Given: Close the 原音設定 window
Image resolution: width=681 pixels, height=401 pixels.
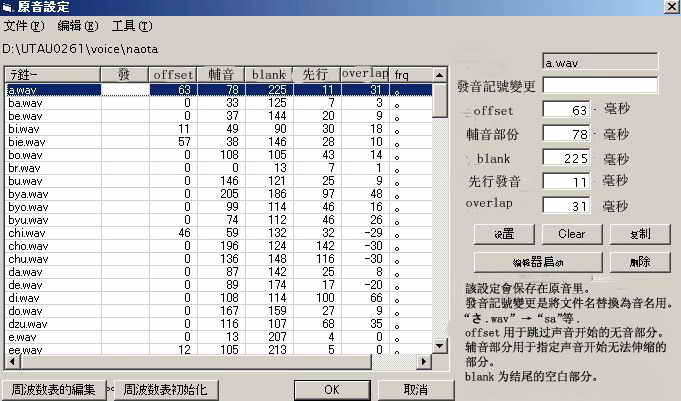Looking at the screenshot, I should (671, 6).
